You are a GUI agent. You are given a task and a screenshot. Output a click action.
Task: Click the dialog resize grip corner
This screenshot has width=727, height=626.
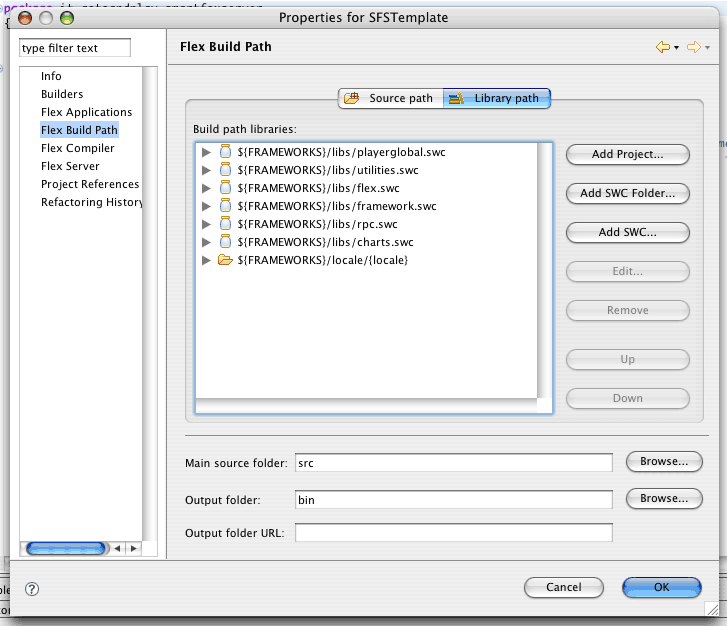tap(712, 609)
